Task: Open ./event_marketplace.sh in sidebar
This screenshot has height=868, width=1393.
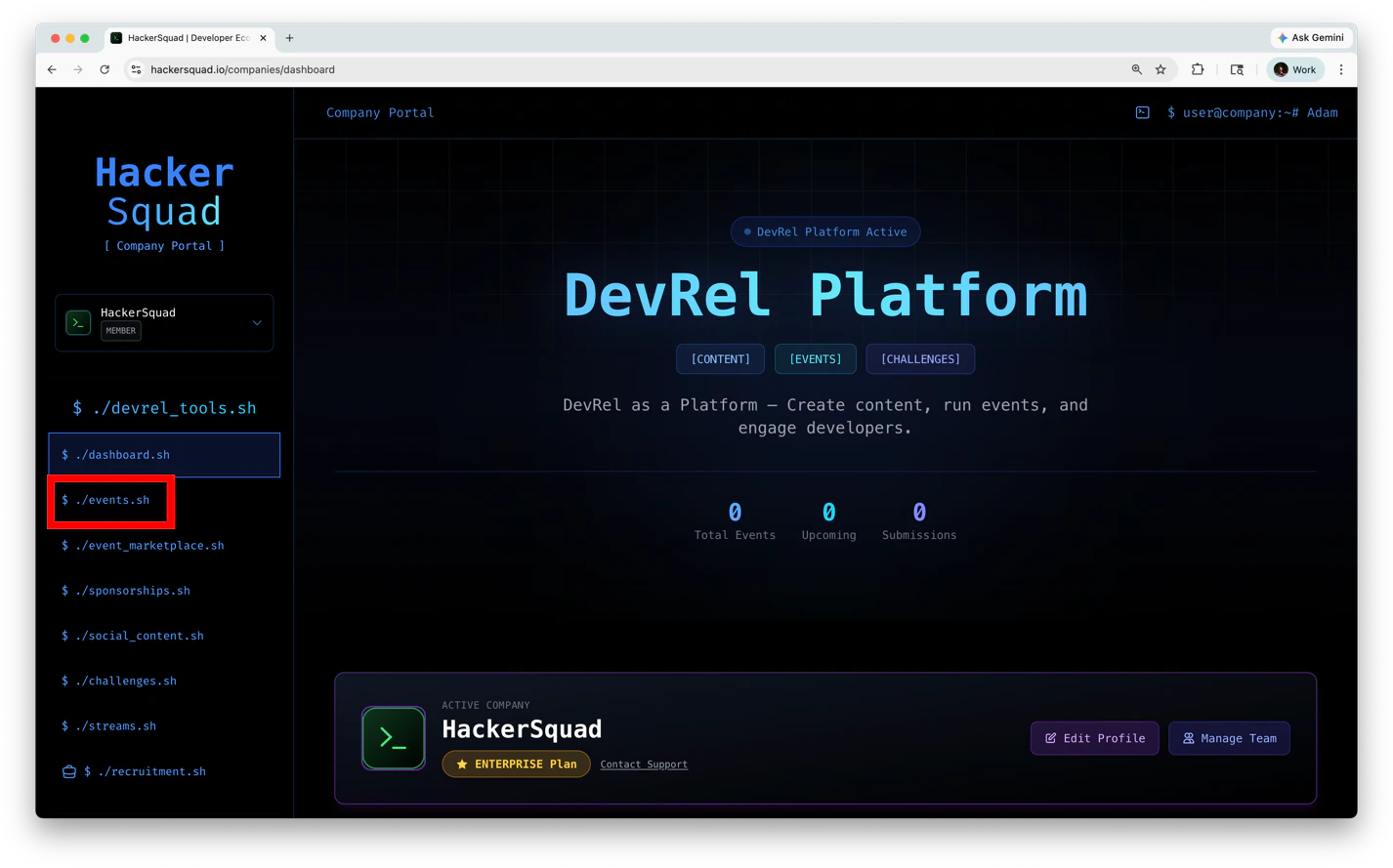Action: tap(164, 545)
